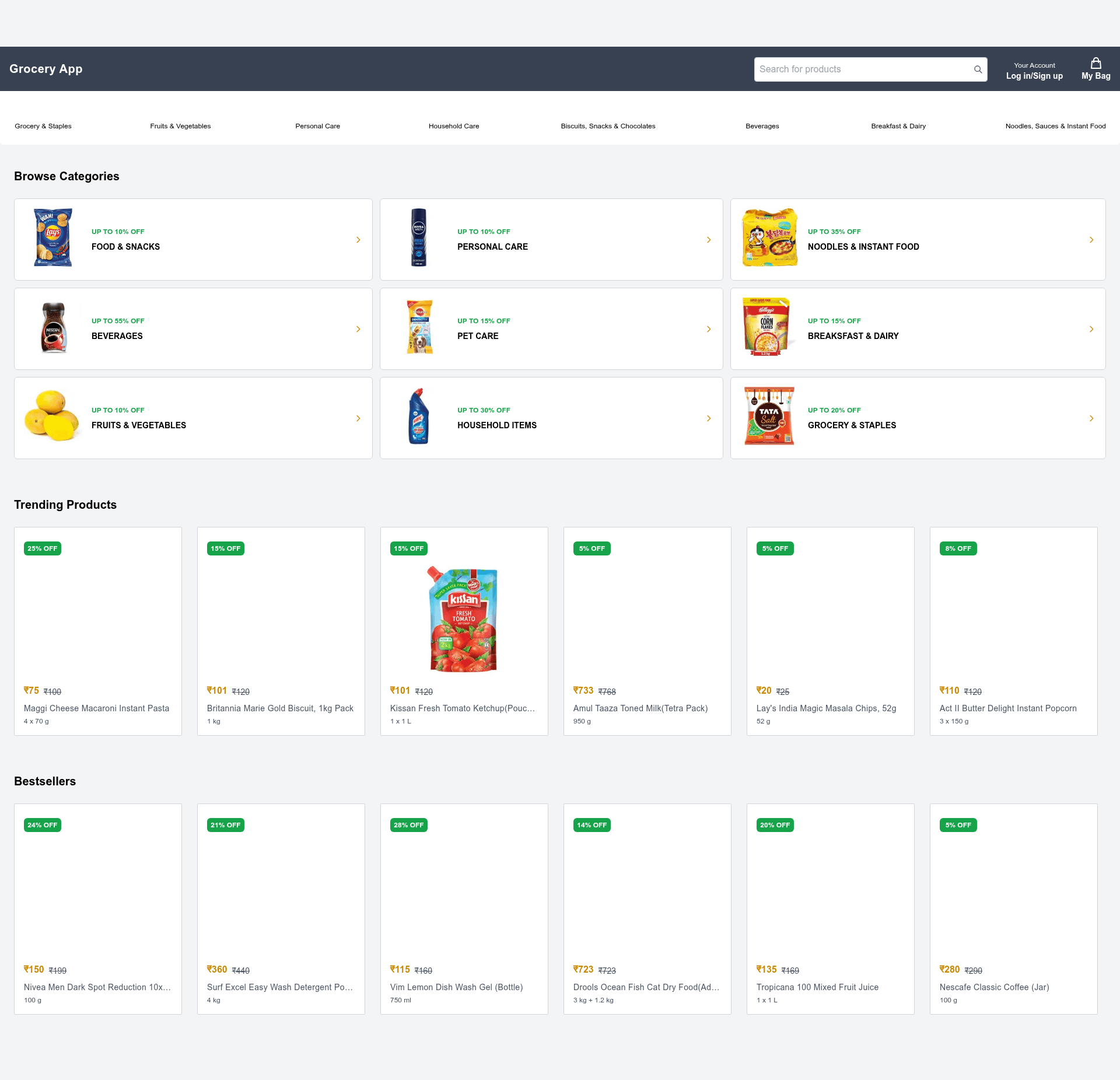Image resolution: width=1120 pixels, height=1080 pixels.
Task: Click 28% OFF badge on Vim card
Action: [x=409, y=825]
